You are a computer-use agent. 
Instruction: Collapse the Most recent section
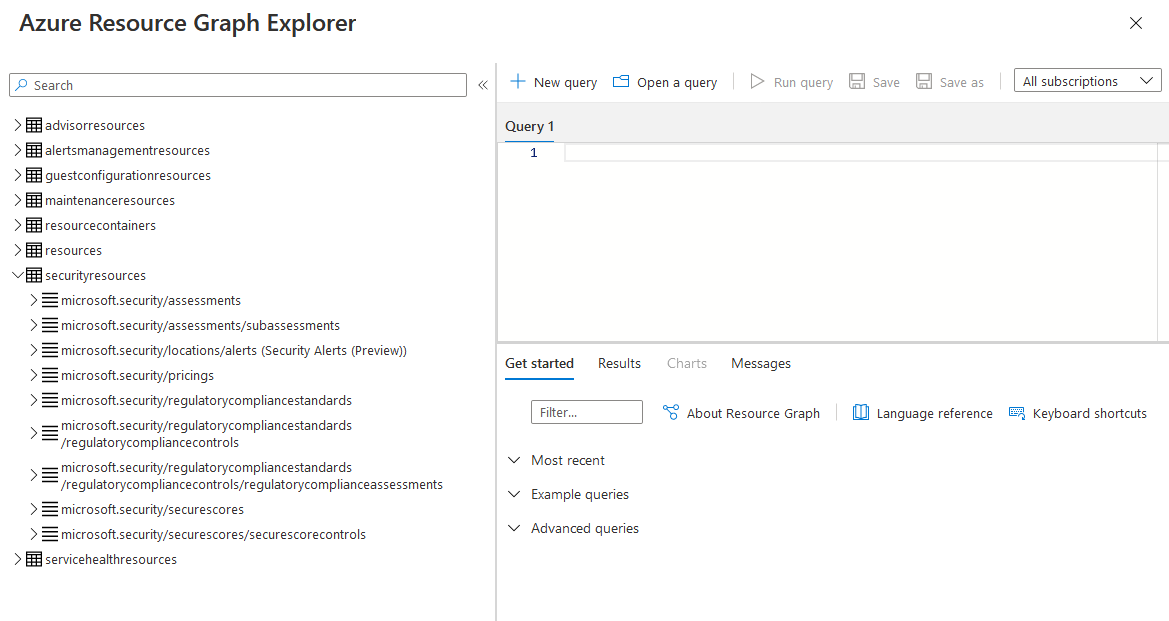(x=514, y=460)
